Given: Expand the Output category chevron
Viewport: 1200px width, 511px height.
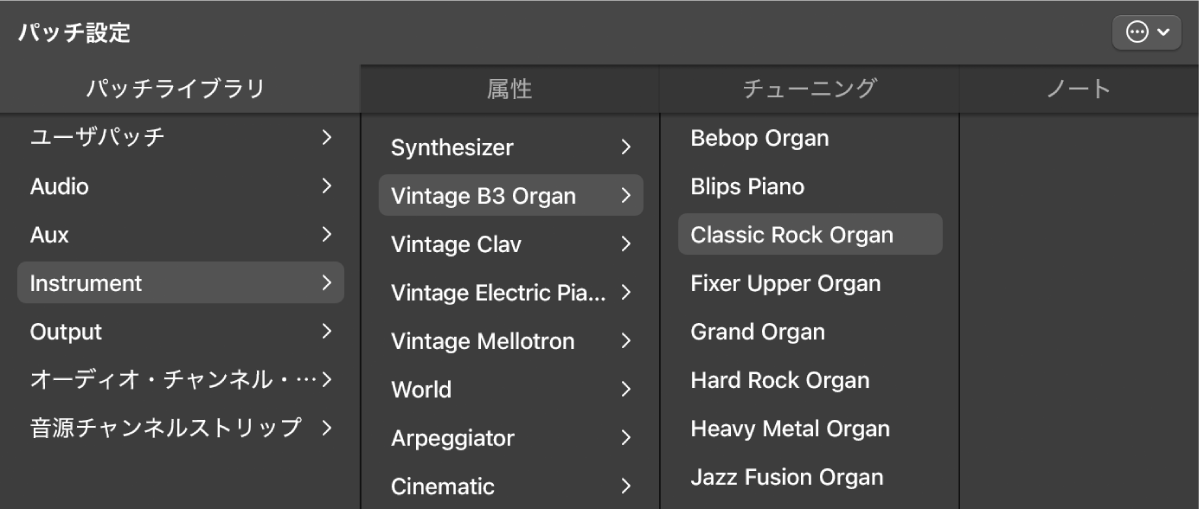Looking at the screenshot, I should [x=326, y=331].
